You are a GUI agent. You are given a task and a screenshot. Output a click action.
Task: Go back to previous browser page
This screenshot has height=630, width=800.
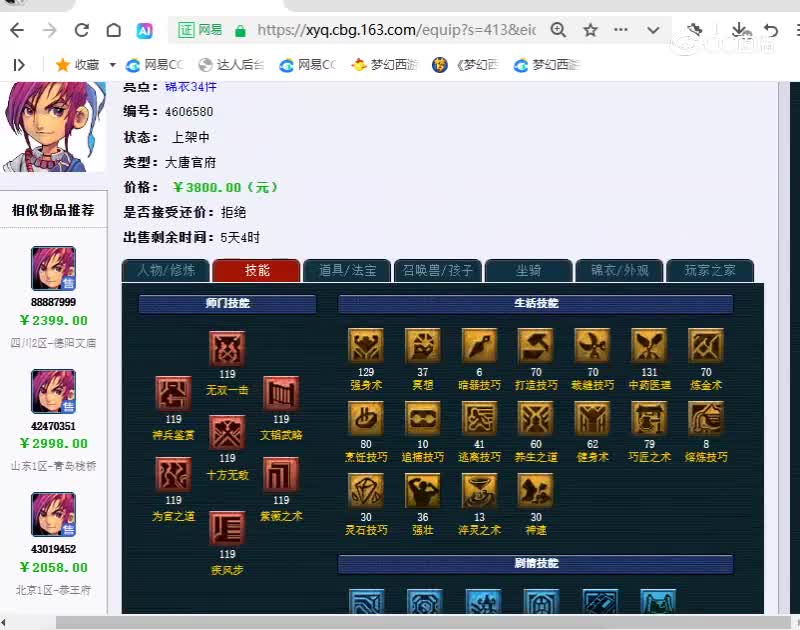pyautogui.click(x=17, y=31)
